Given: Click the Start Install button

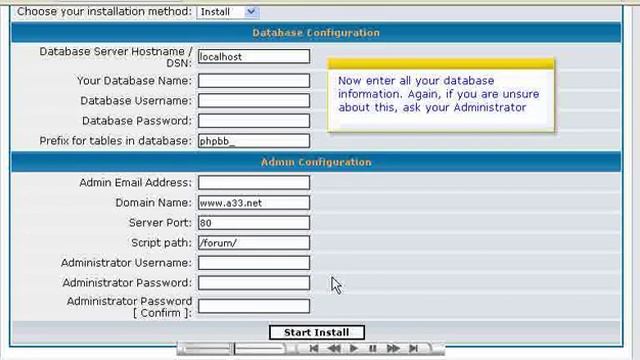Looking at the screenshot, I should [x=317, y=332].
